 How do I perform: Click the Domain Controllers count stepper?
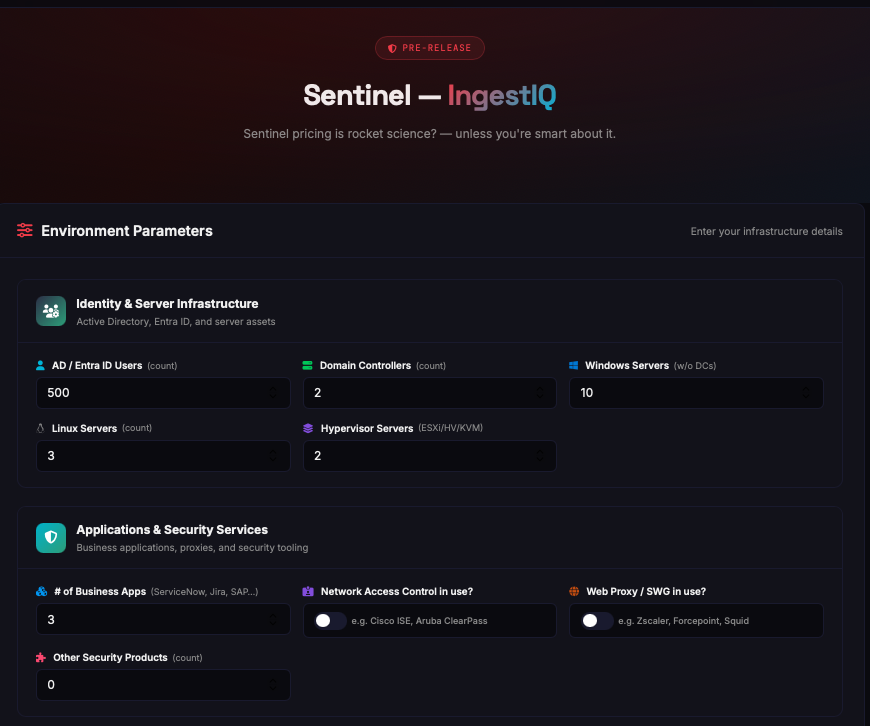click(540, 393)
